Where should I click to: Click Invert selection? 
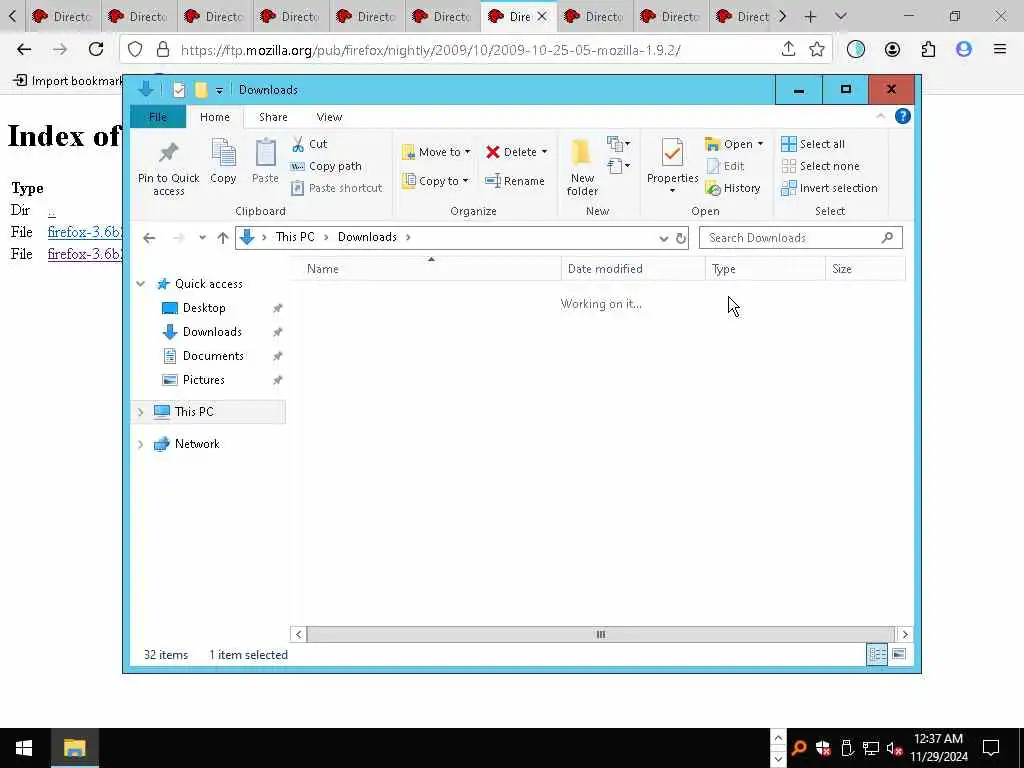click(x=829, y=188)
